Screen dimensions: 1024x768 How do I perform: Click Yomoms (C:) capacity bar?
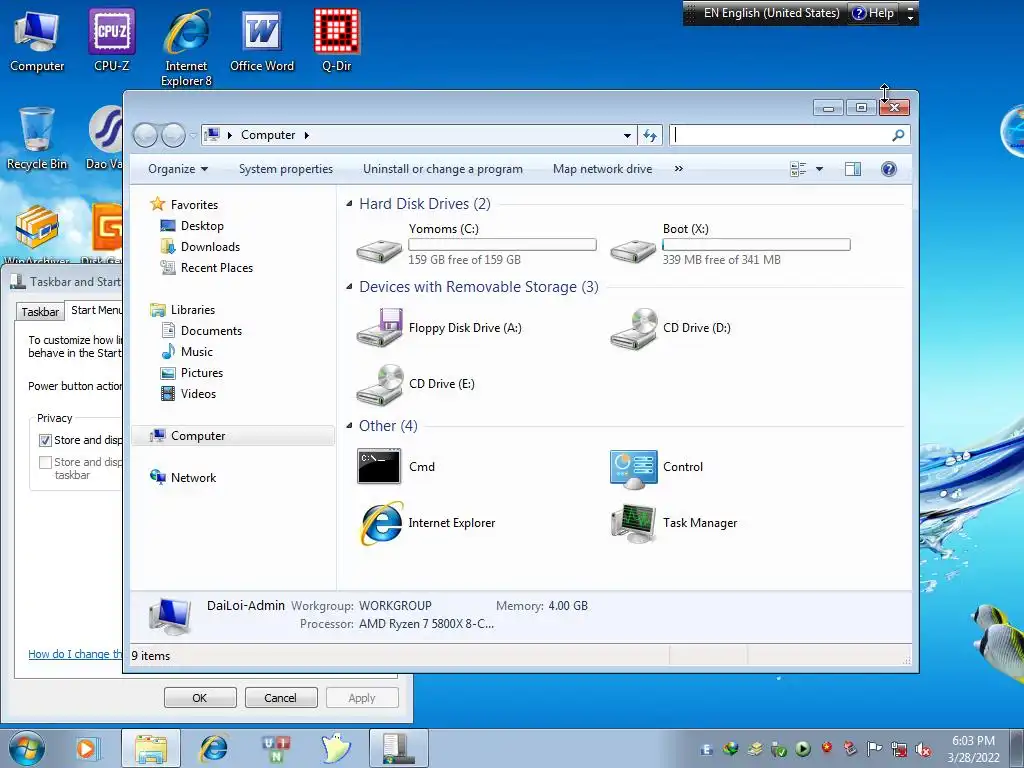[x=502, y=245]
